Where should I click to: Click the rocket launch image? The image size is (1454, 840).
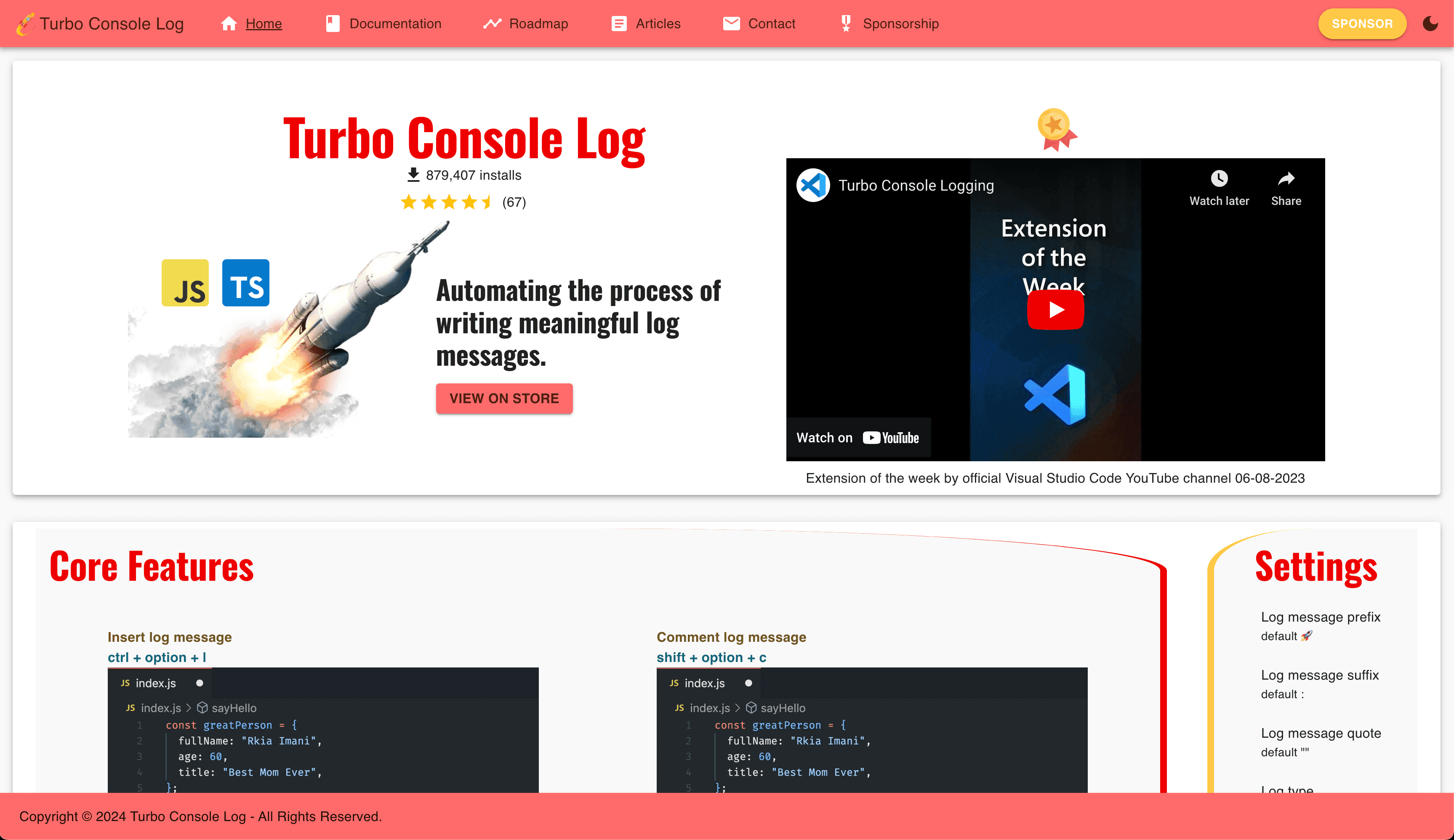(288, 329)
